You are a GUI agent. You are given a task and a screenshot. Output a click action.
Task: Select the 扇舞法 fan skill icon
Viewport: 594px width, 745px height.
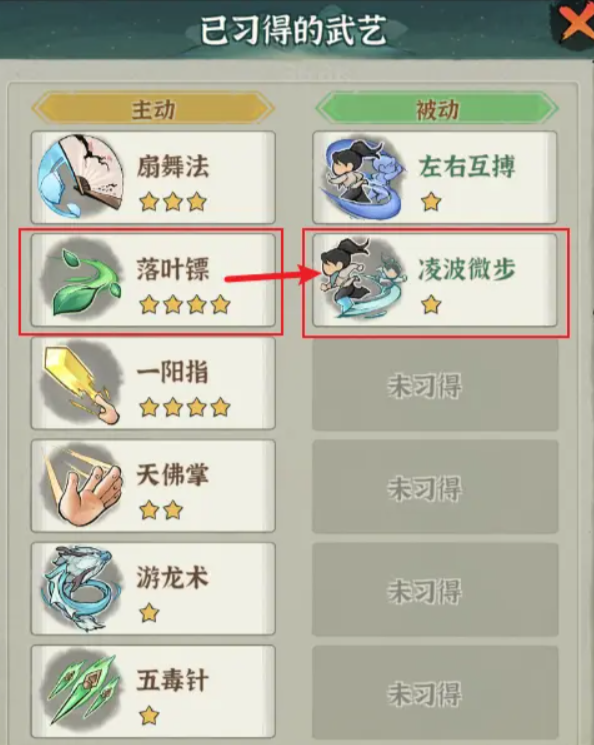pyautogui.click(x=80, y=177)
